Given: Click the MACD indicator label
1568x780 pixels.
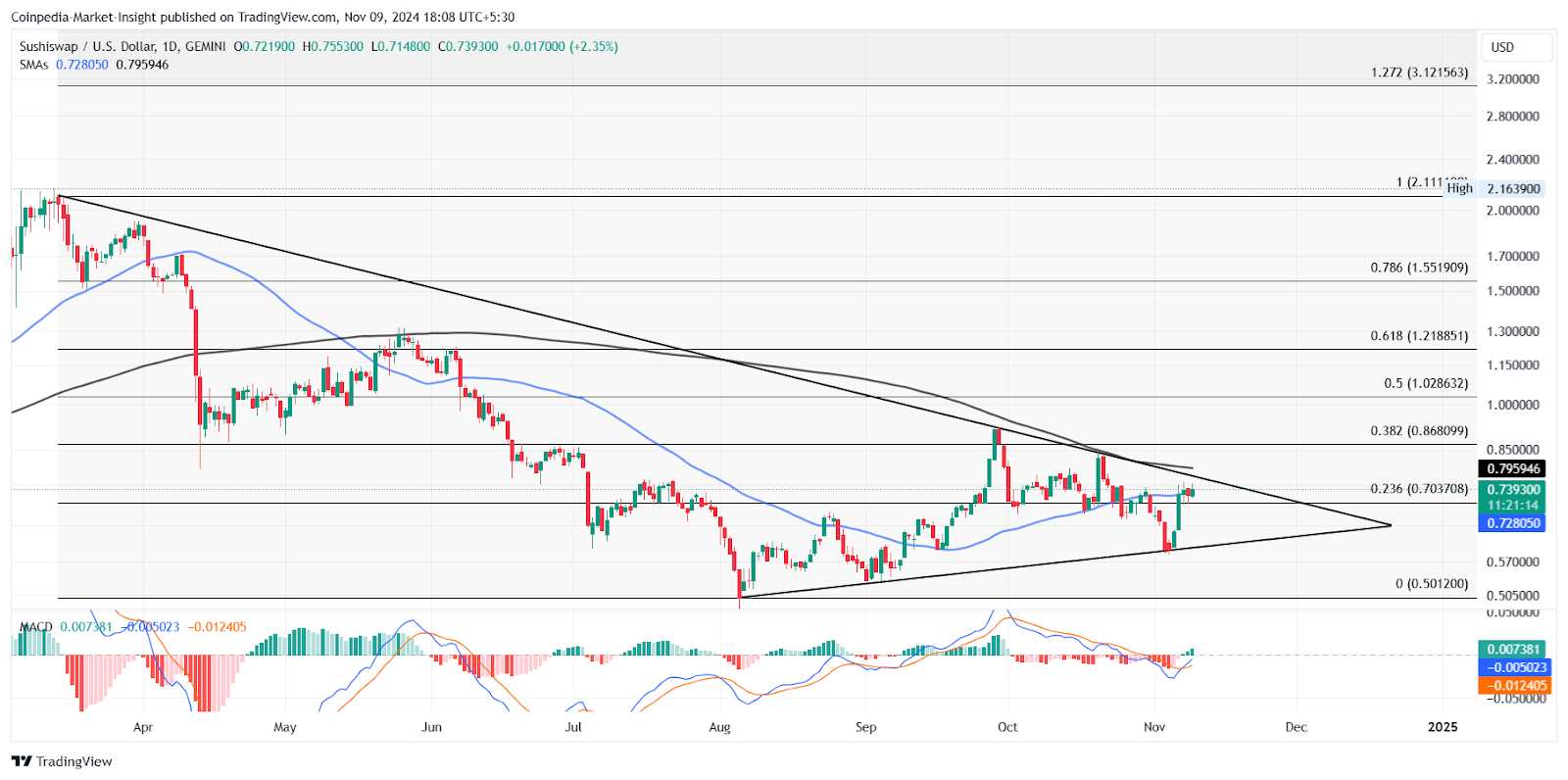Looking at the screenshot, I should tap(36, 627).
